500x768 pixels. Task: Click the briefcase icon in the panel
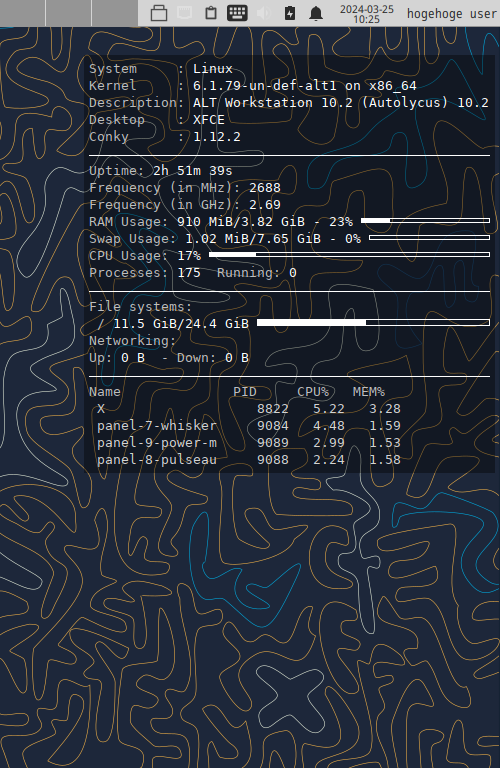tap(159, 13)
